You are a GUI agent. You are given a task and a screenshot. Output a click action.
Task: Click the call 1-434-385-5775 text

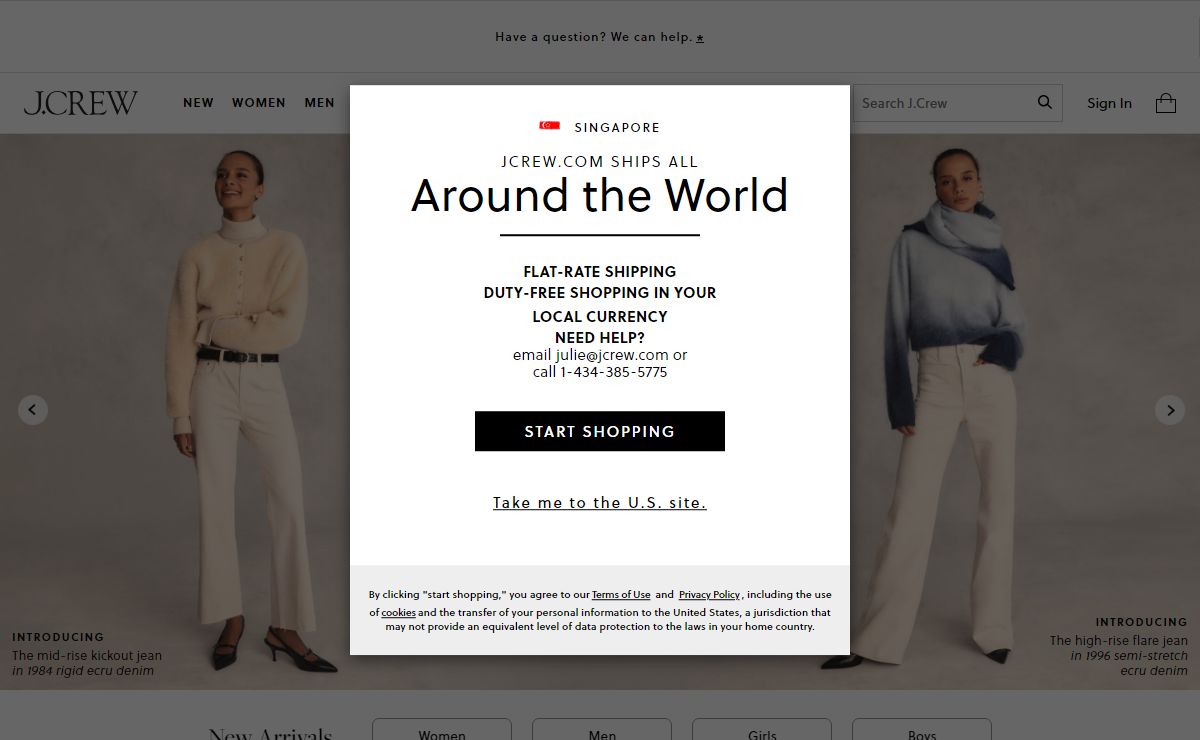[x=600, y=372]
